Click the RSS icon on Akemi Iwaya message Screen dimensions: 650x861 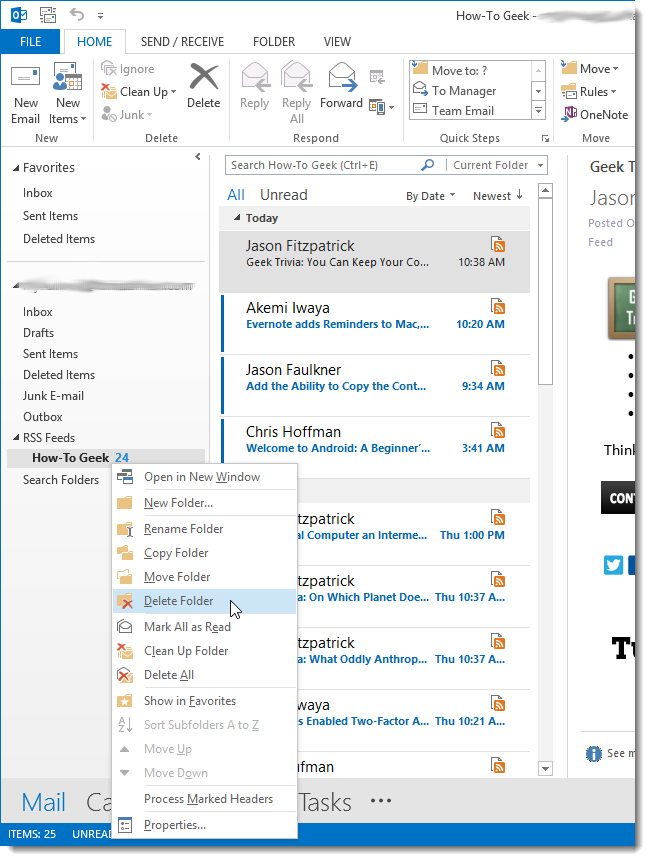point(497,306)
